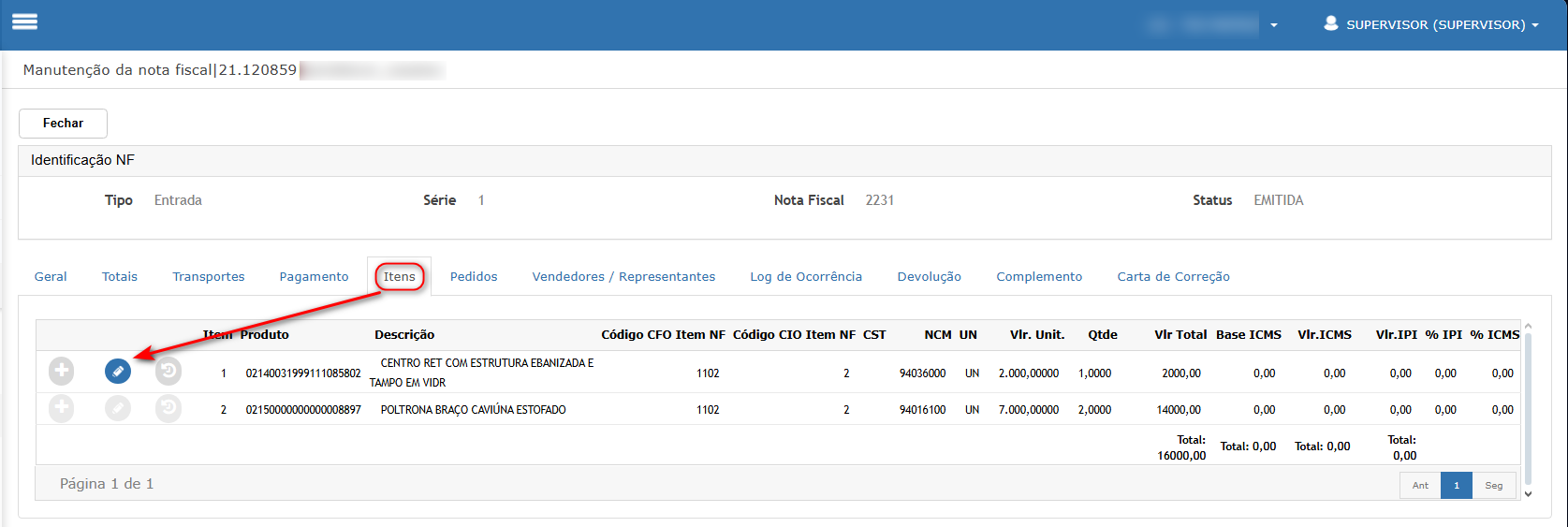Click the Ant previous page button
Screen dimensions: 1568x527
click(1420, 485)
